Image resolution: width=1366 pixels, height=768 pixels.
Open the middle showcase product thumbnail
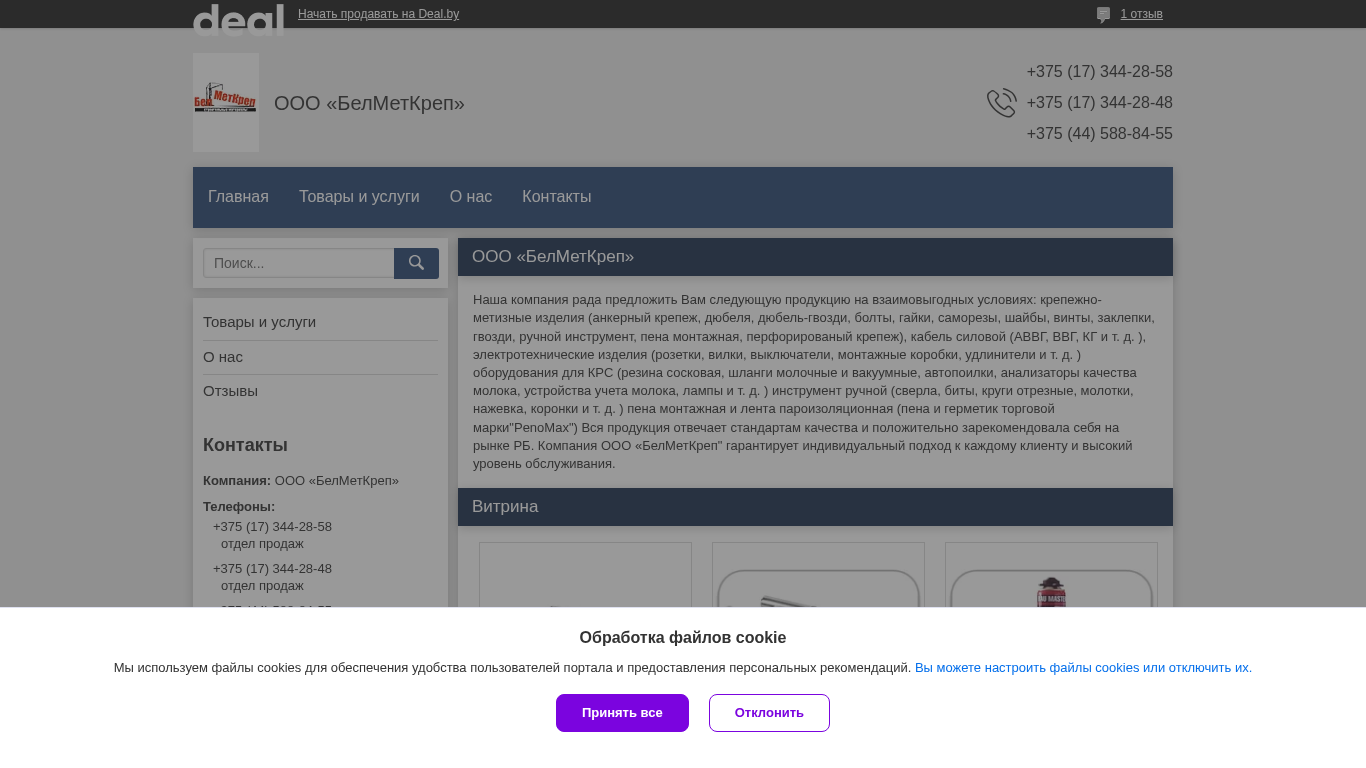[x=818, y=580]
